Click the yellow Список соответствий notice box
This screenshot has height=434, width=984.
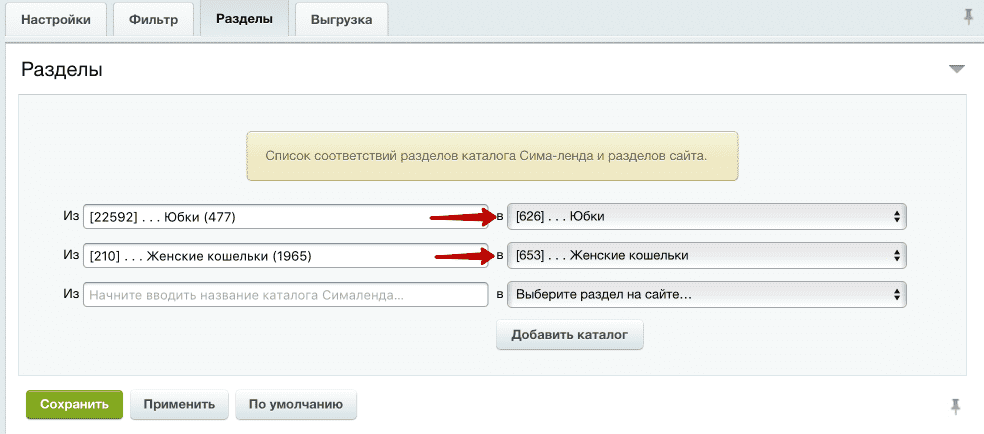492,156
